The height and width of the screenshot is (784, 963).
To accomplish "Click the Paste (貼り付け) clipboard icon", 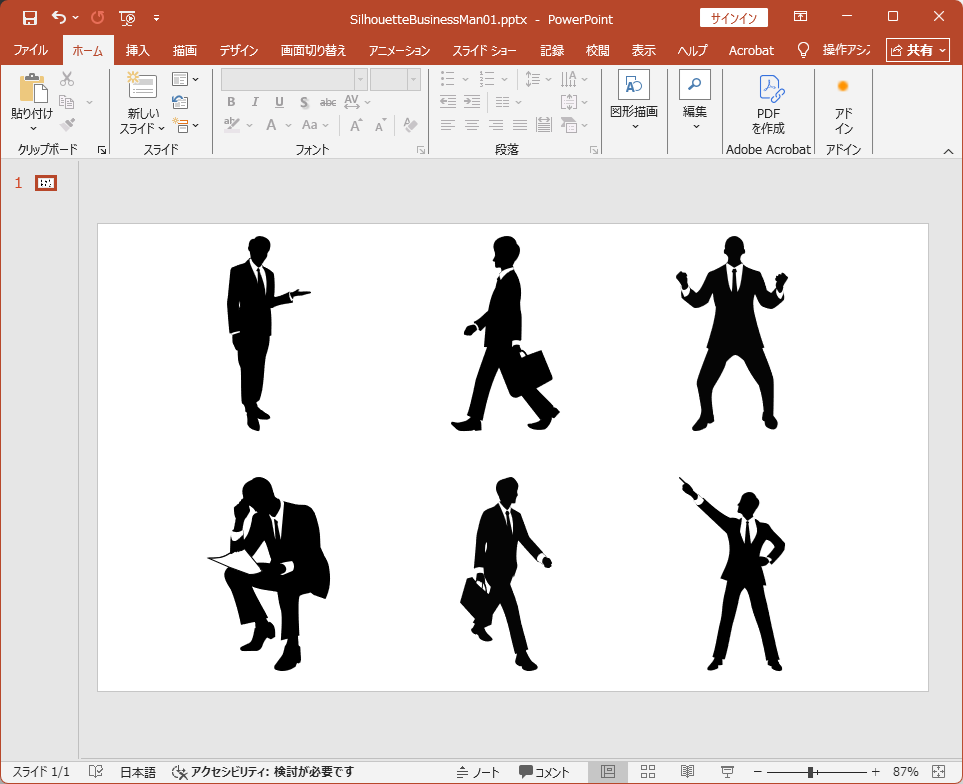I will [x=32, y=90].
